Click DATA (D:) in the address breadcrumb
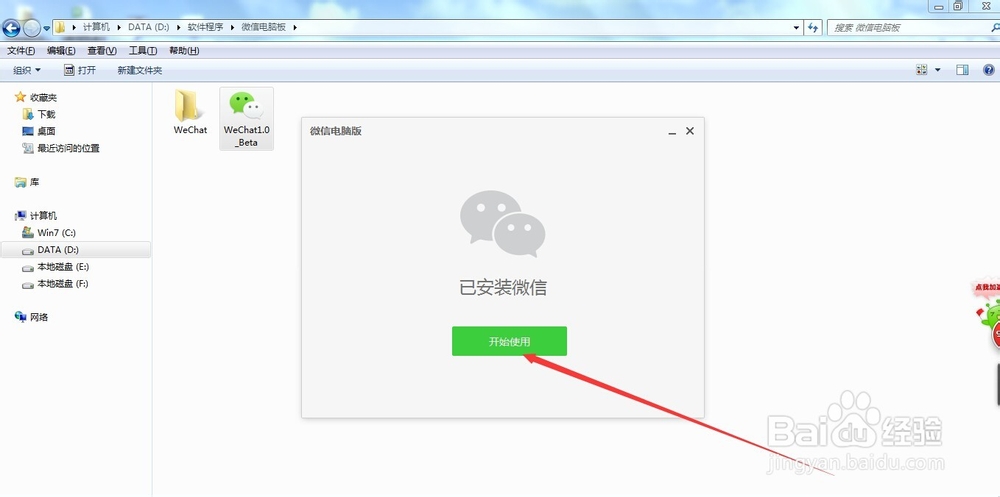 [x=149, y=27]
